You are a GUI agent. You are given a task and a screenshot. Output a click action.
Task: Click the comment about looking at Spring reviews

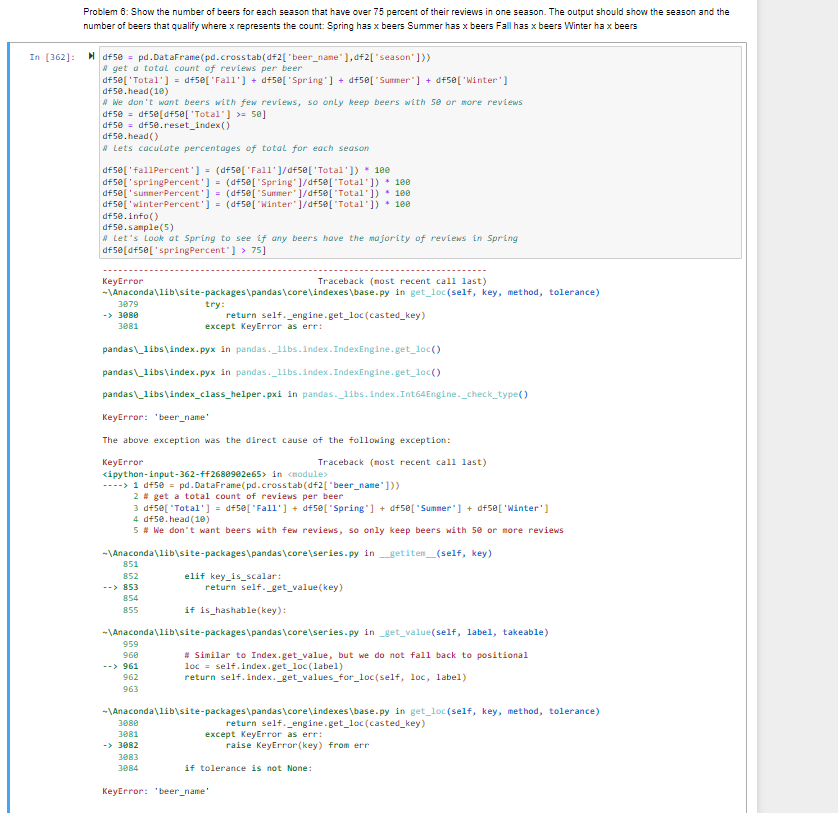click(x=310, y=238)
